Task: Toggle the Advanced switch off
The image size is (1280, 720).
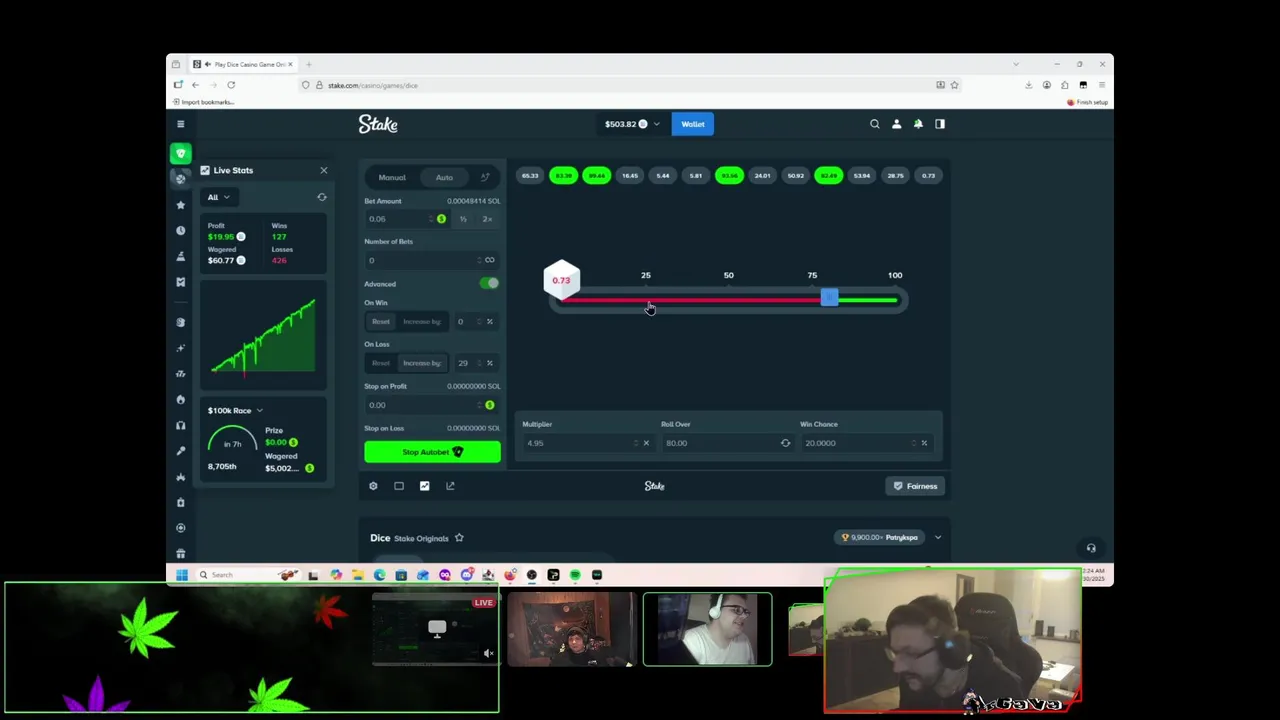Action: click(489, 284)
